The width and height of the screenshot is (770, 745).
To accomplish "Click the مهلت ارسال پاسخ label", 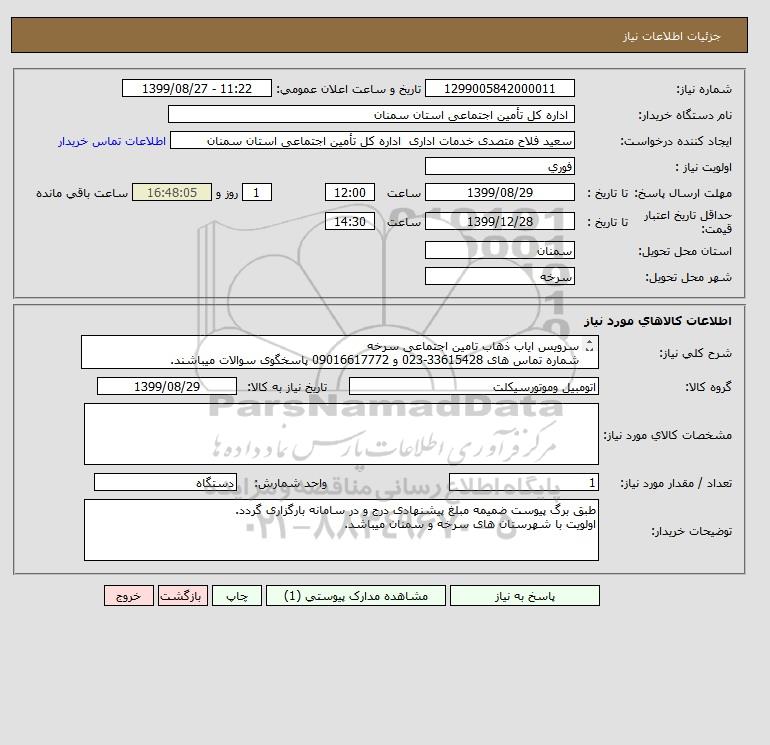I will point(683,193).
